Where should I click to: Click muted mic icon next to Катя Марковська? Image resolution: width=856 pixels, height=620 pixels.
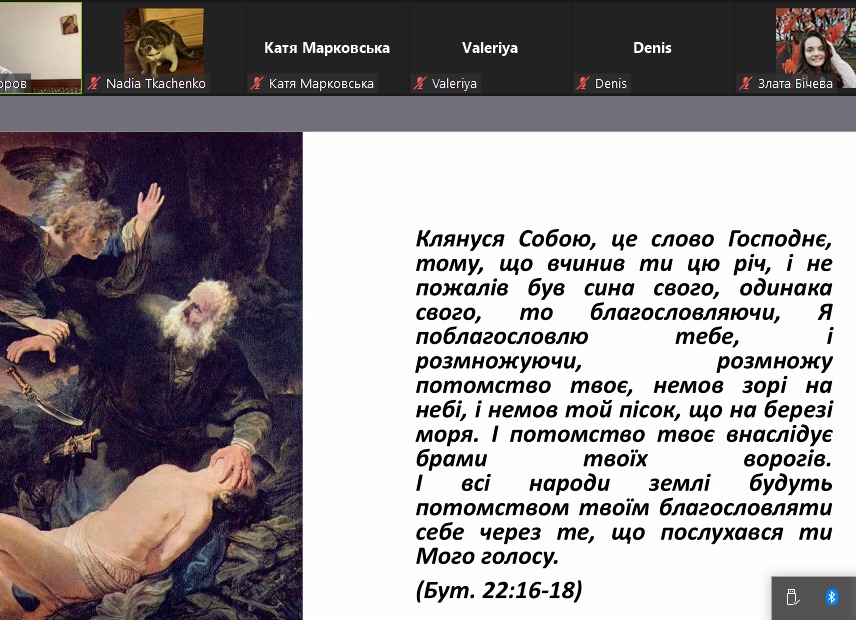pos(257,84)
